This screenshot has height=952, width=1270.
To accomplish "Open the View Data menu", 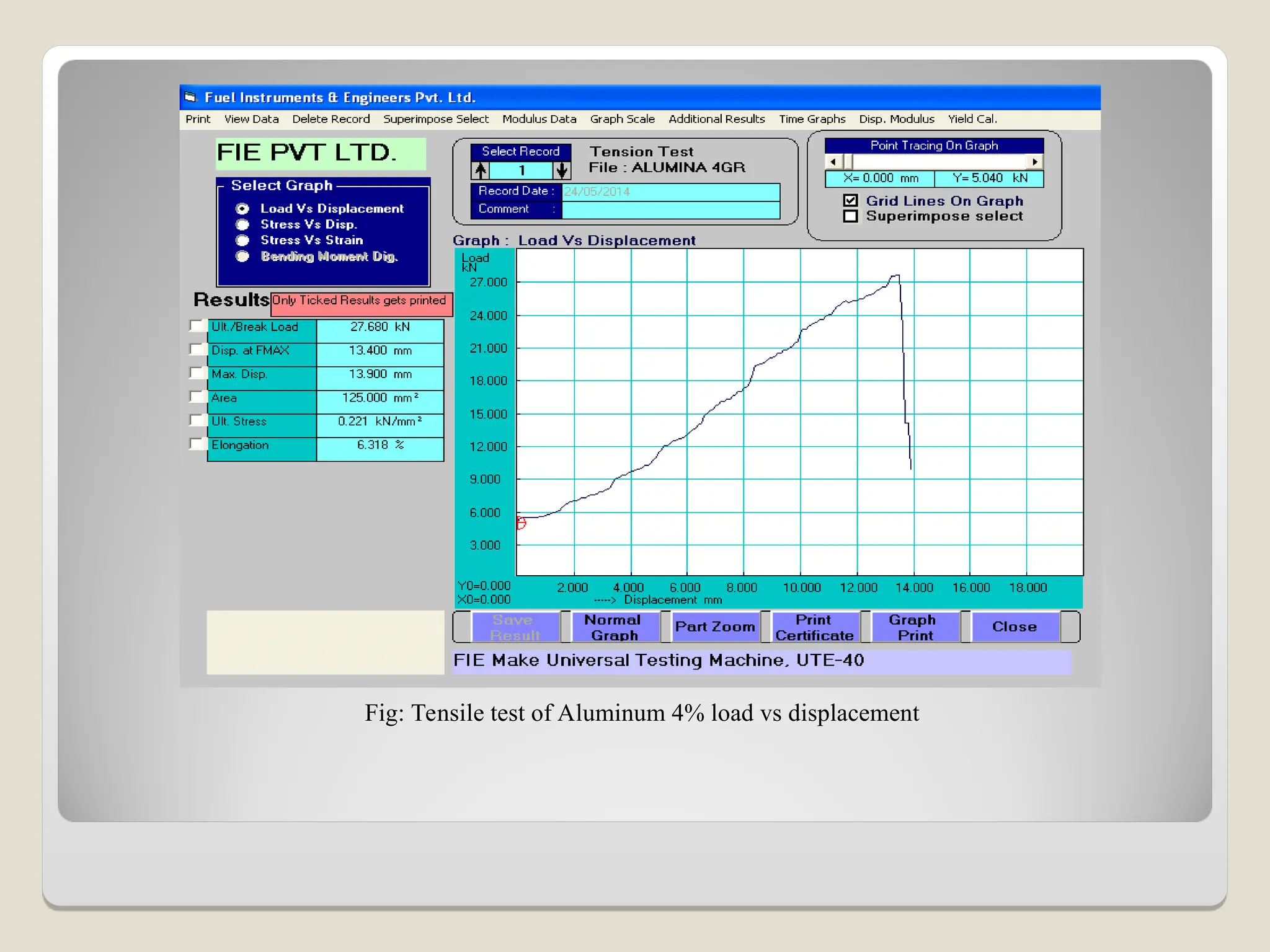I will tap(251, 119).
